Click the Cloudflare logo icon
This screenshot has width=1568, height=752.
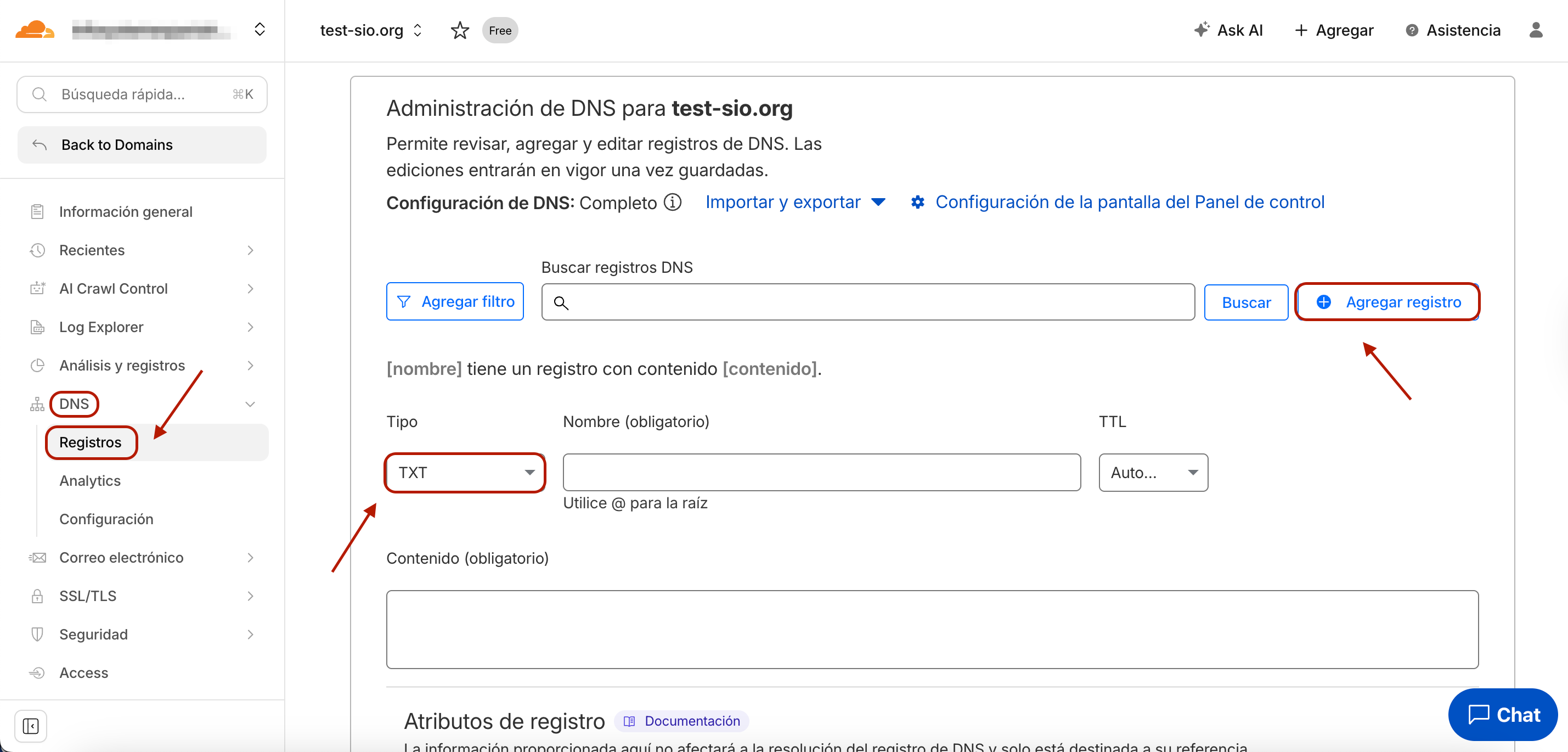point(34,29)
